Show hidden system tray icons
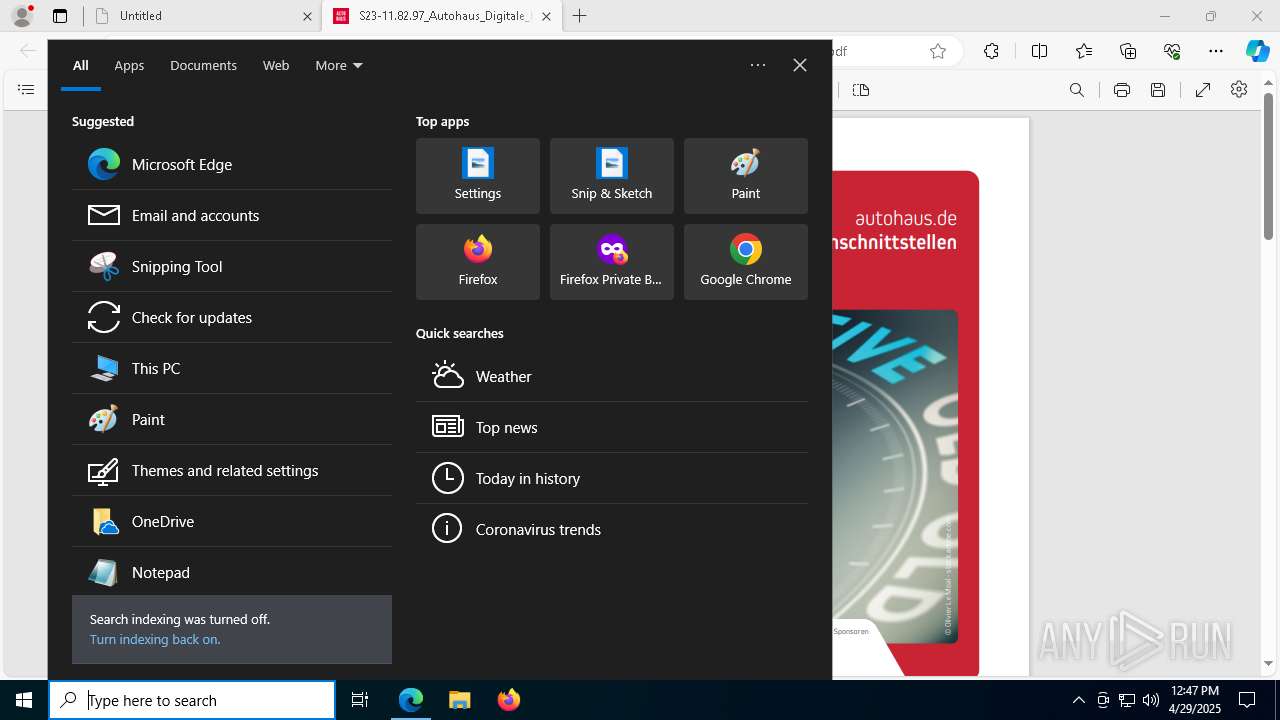Viewport: 1280px width, 720px height. click(x=1078, y=700)
